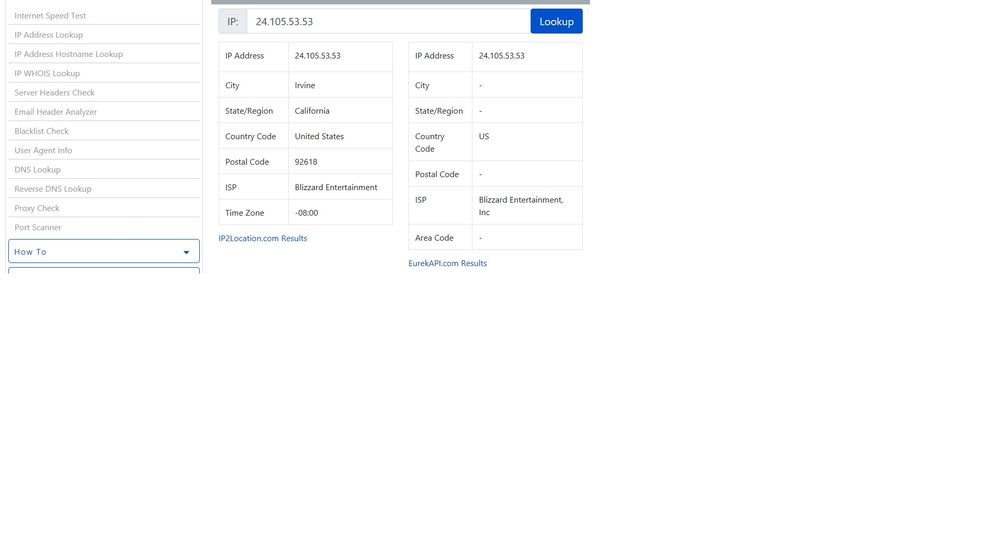999x539 pixels.
Task: Focus the IP address input field
Action: (388, 21)
